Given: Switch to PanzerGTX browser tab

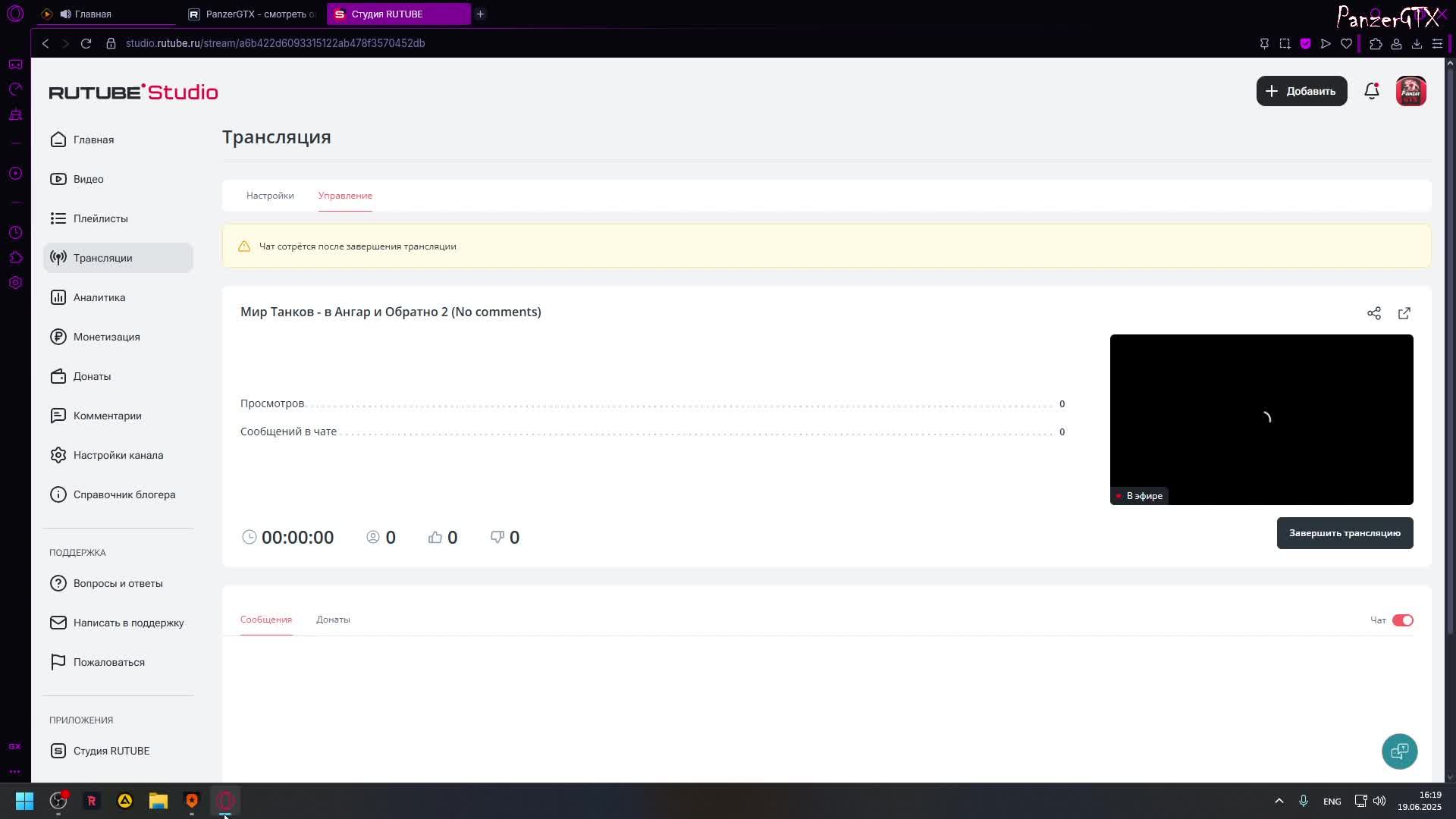Looking at the screenshot, I should click(x=253, y=14).
